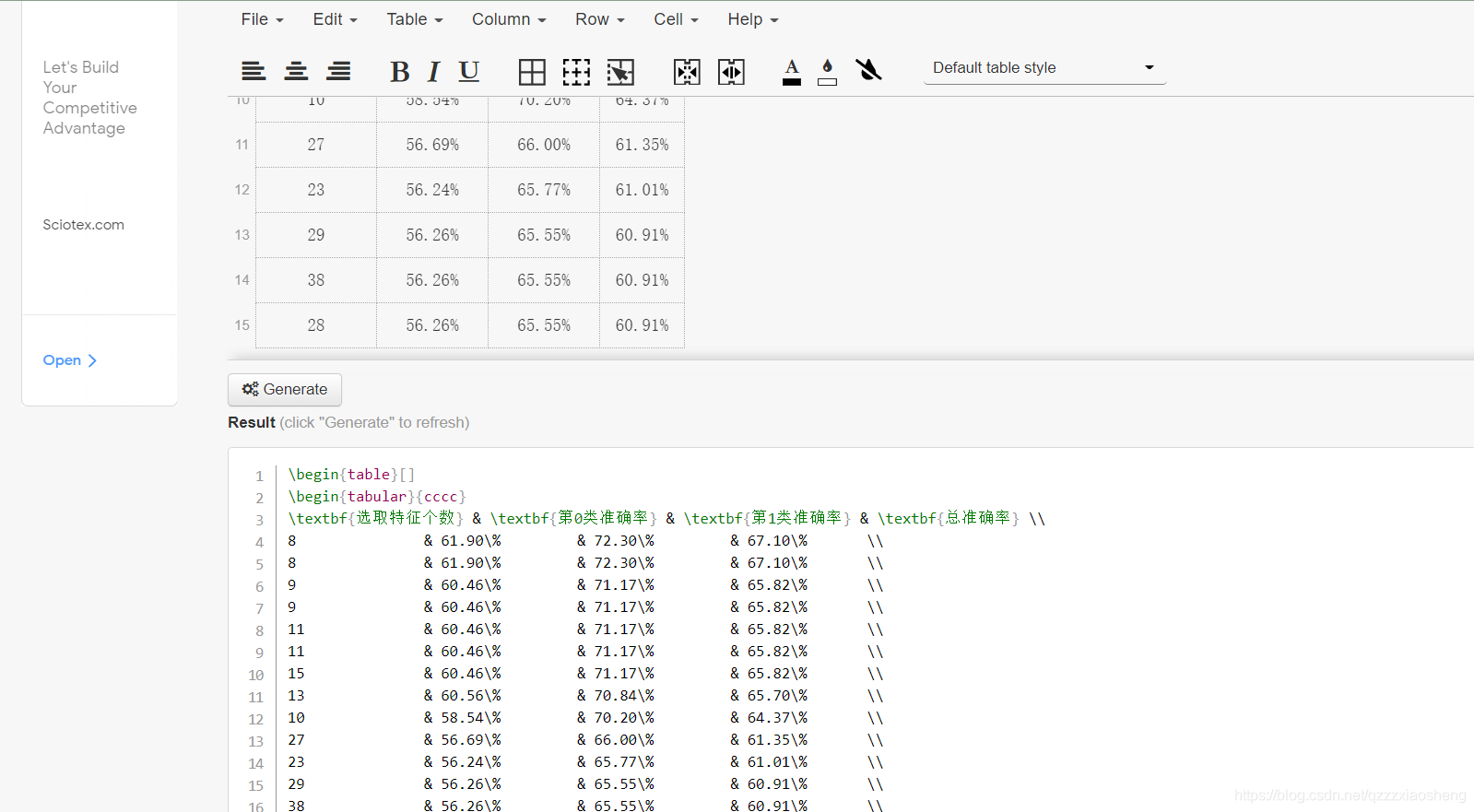Split the selected cell icon

point(731,72)
